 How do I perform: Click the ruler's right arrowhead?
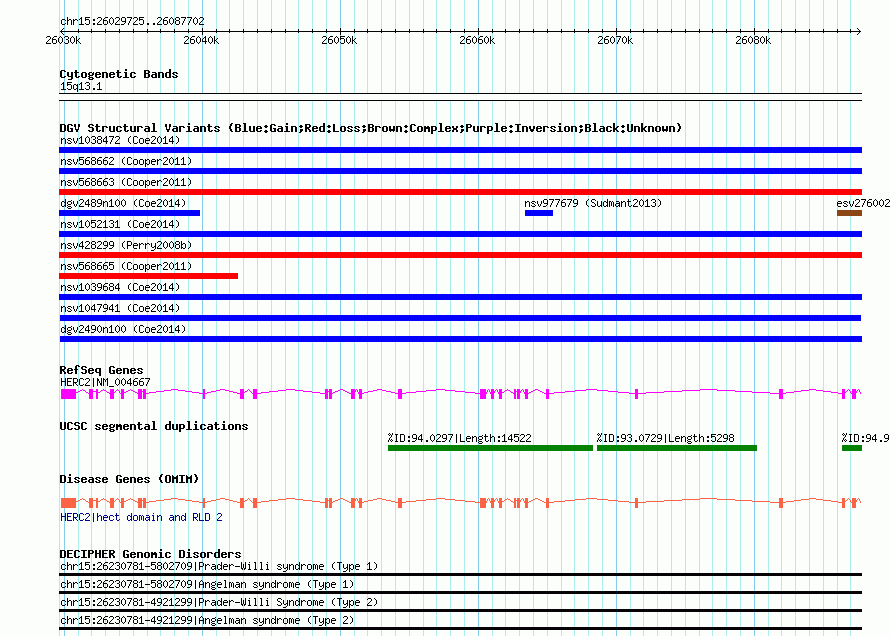858,31
